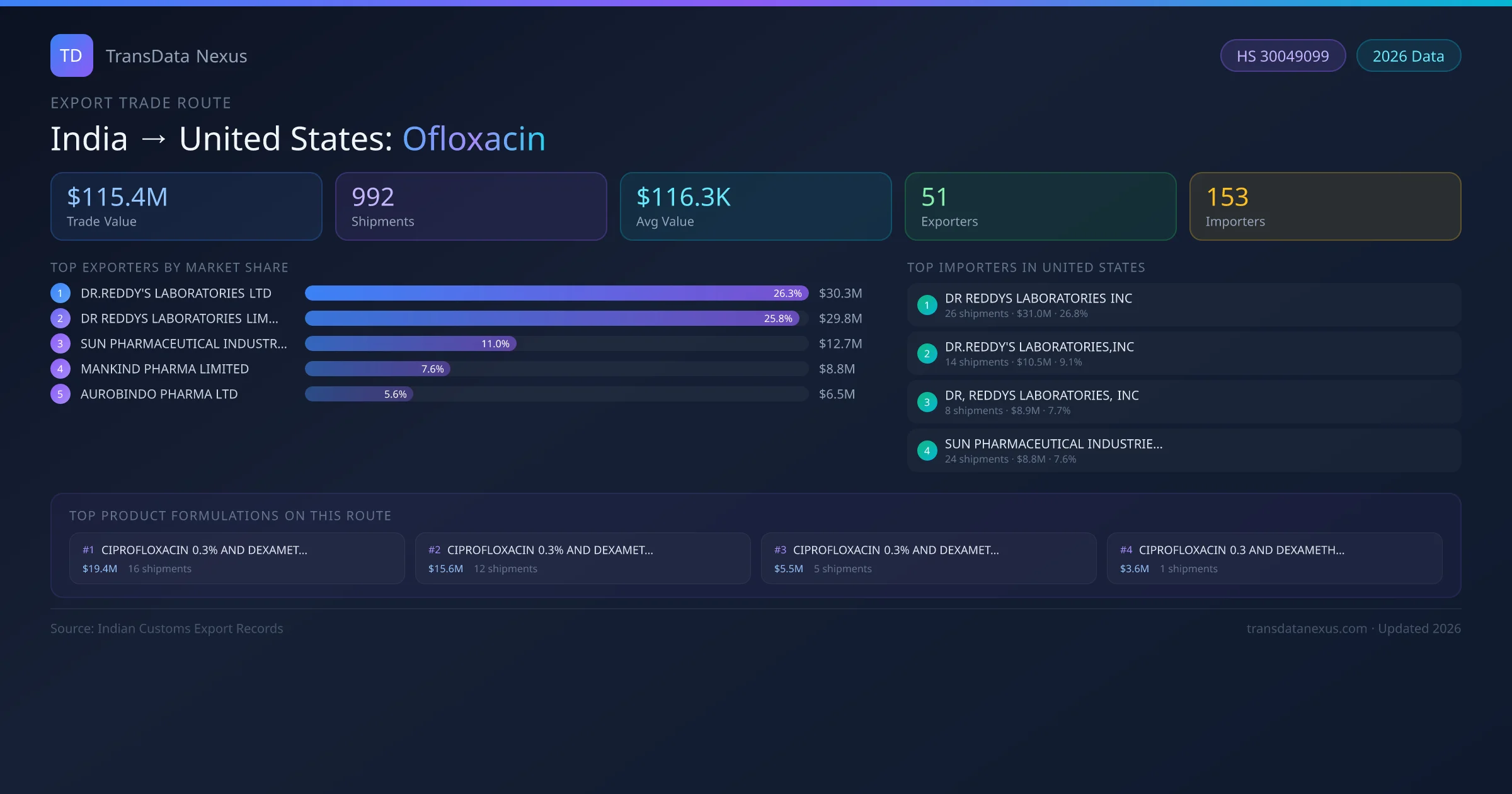This screenshot has height=794, width=1512.
Task: Click green rank 2 badge for DR.REDDY'S LABORATORIES,INC
Action: 927,354
